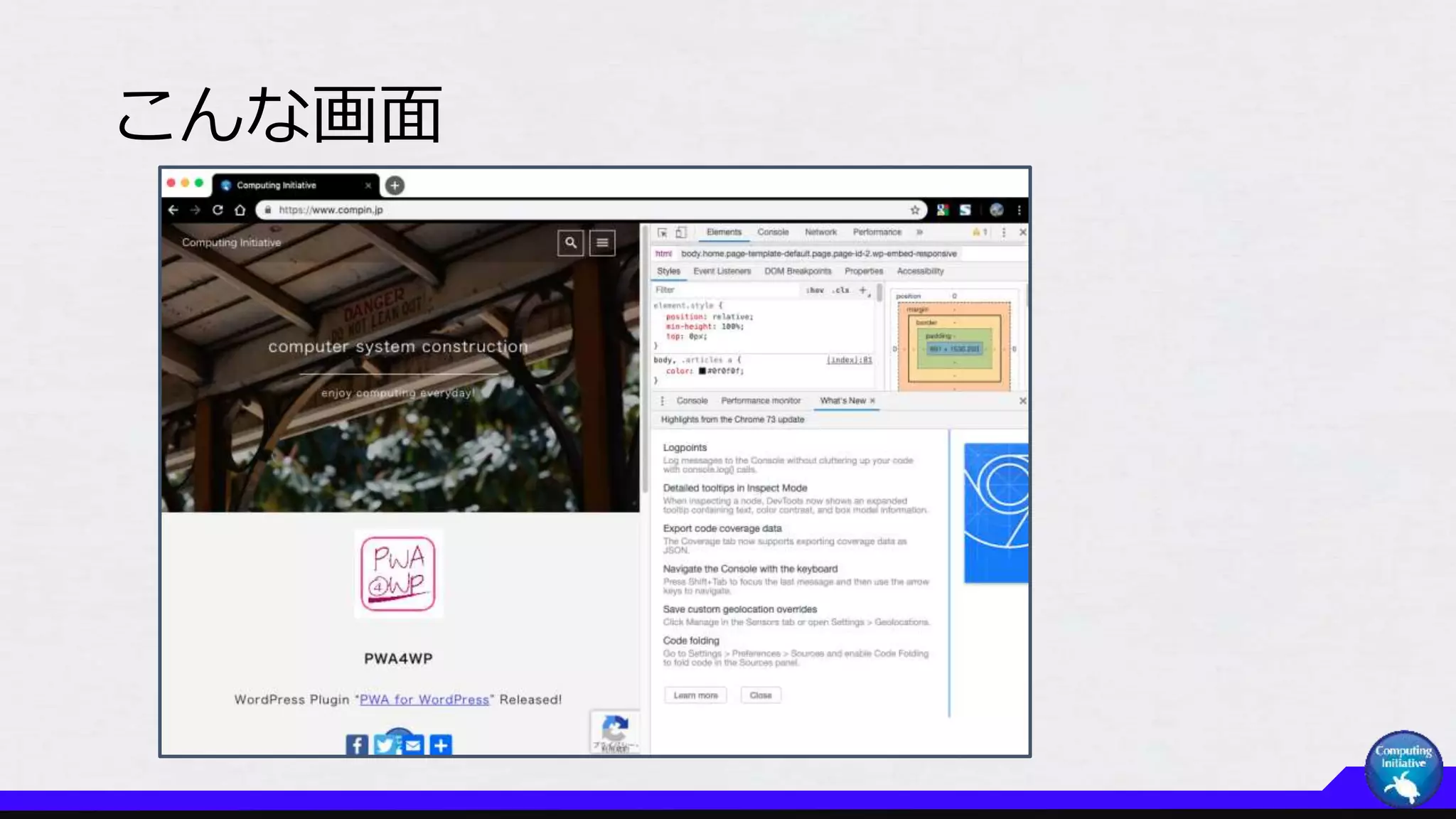Click the home icon in toolbar
Screen dimensions: 1456x819
pos(240,210)
